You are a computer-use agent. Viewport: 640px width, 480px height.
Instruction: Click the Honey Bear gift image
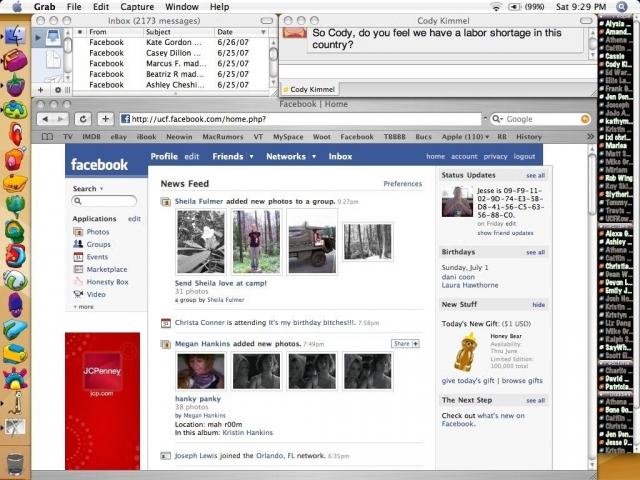point(466,352)
